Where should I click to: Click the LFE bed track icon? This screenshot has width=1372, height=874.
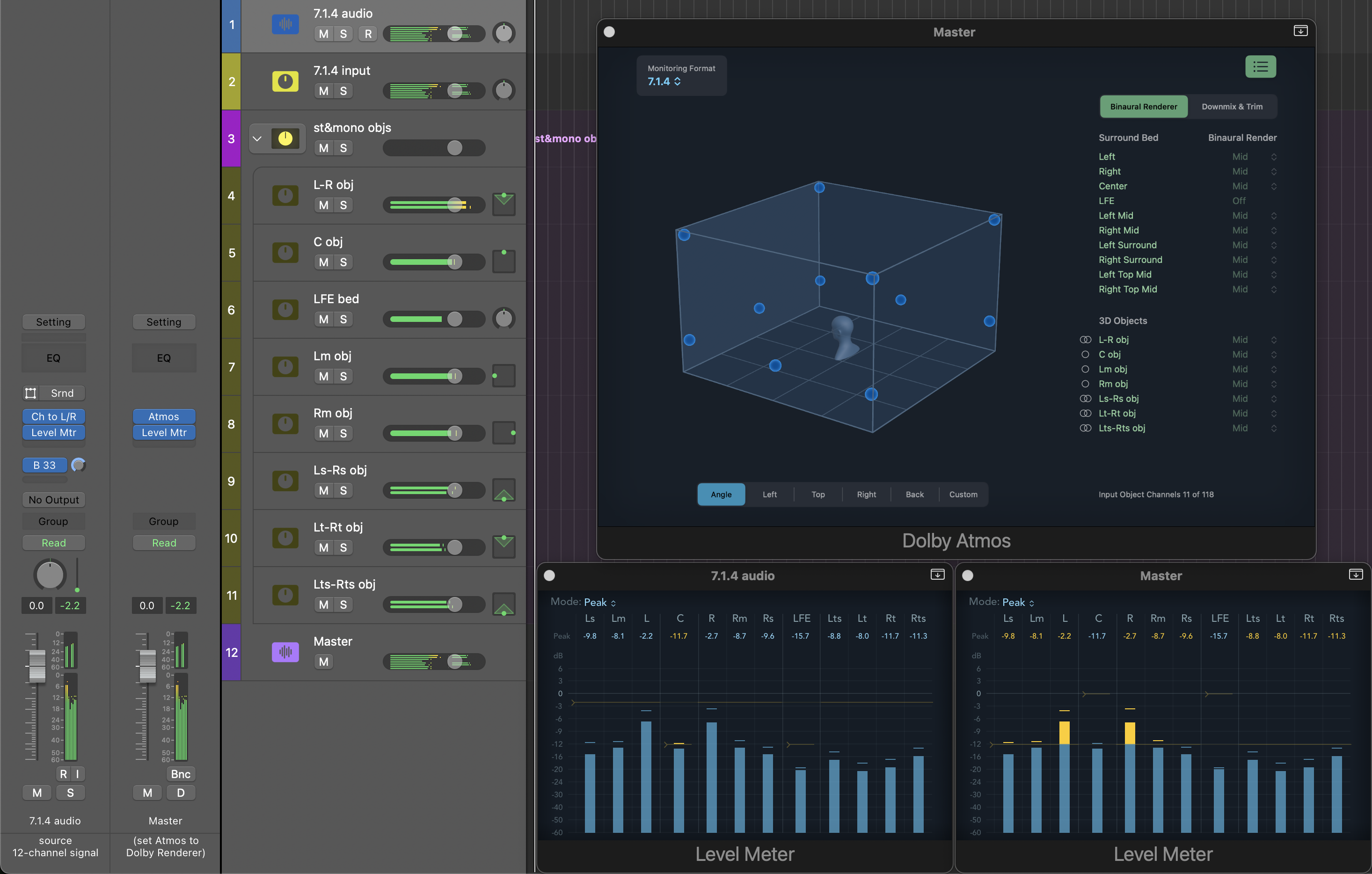pos(285,309)
